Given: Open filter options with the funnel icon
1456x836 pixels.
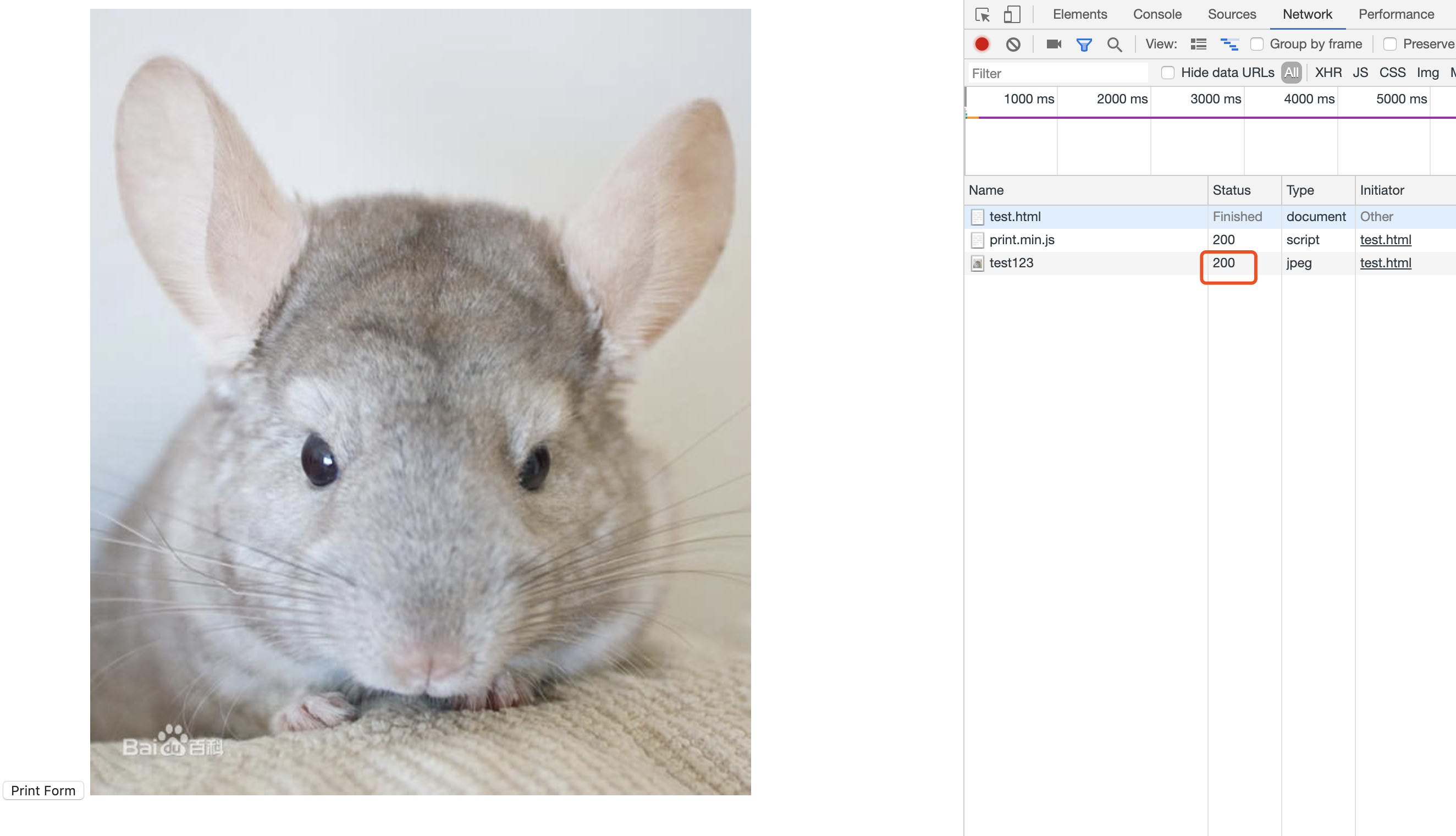Looking at the screenshot, I should click(x=1084, y=43).
